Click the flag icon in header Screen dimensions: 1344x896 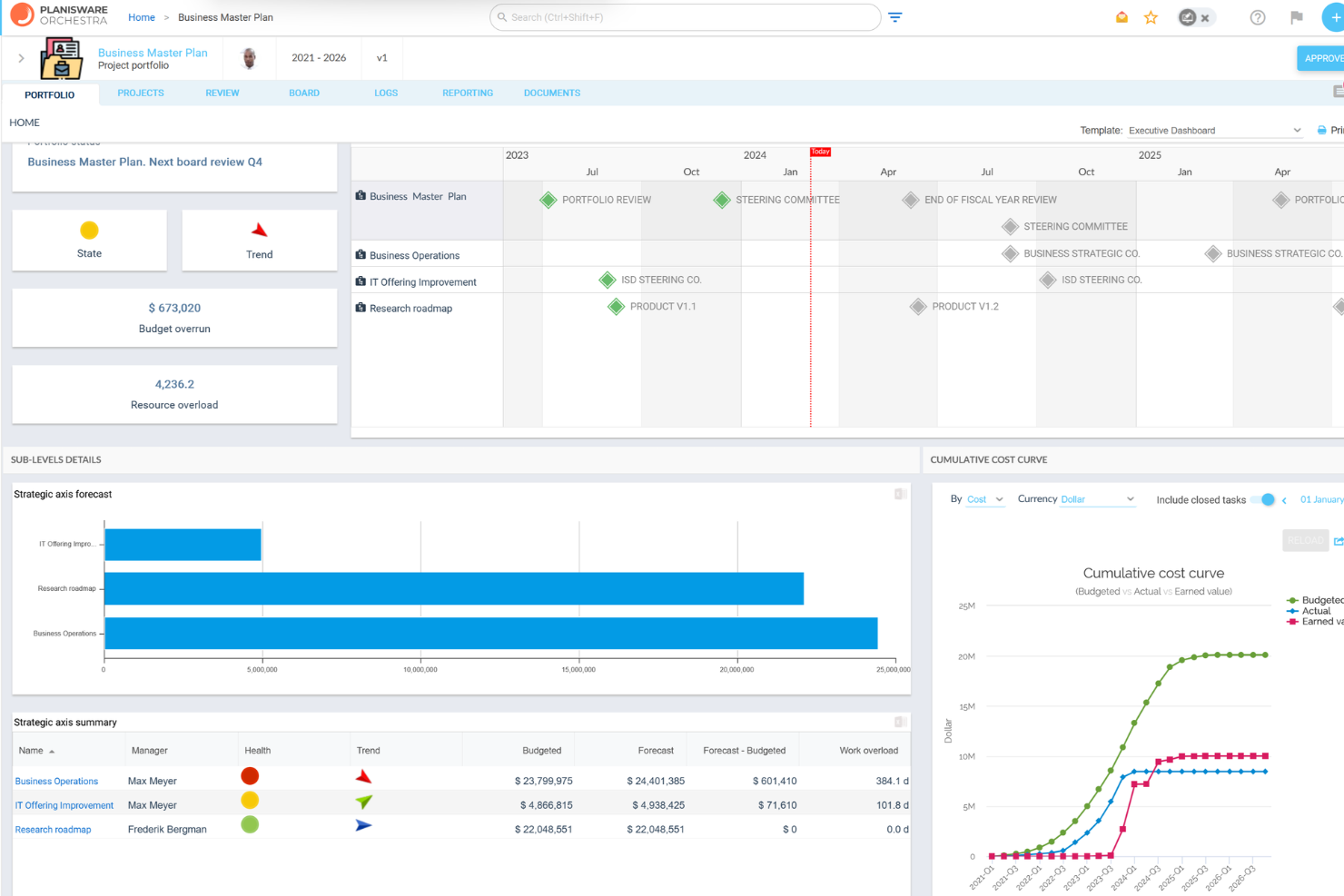(x=1297, y=17)
